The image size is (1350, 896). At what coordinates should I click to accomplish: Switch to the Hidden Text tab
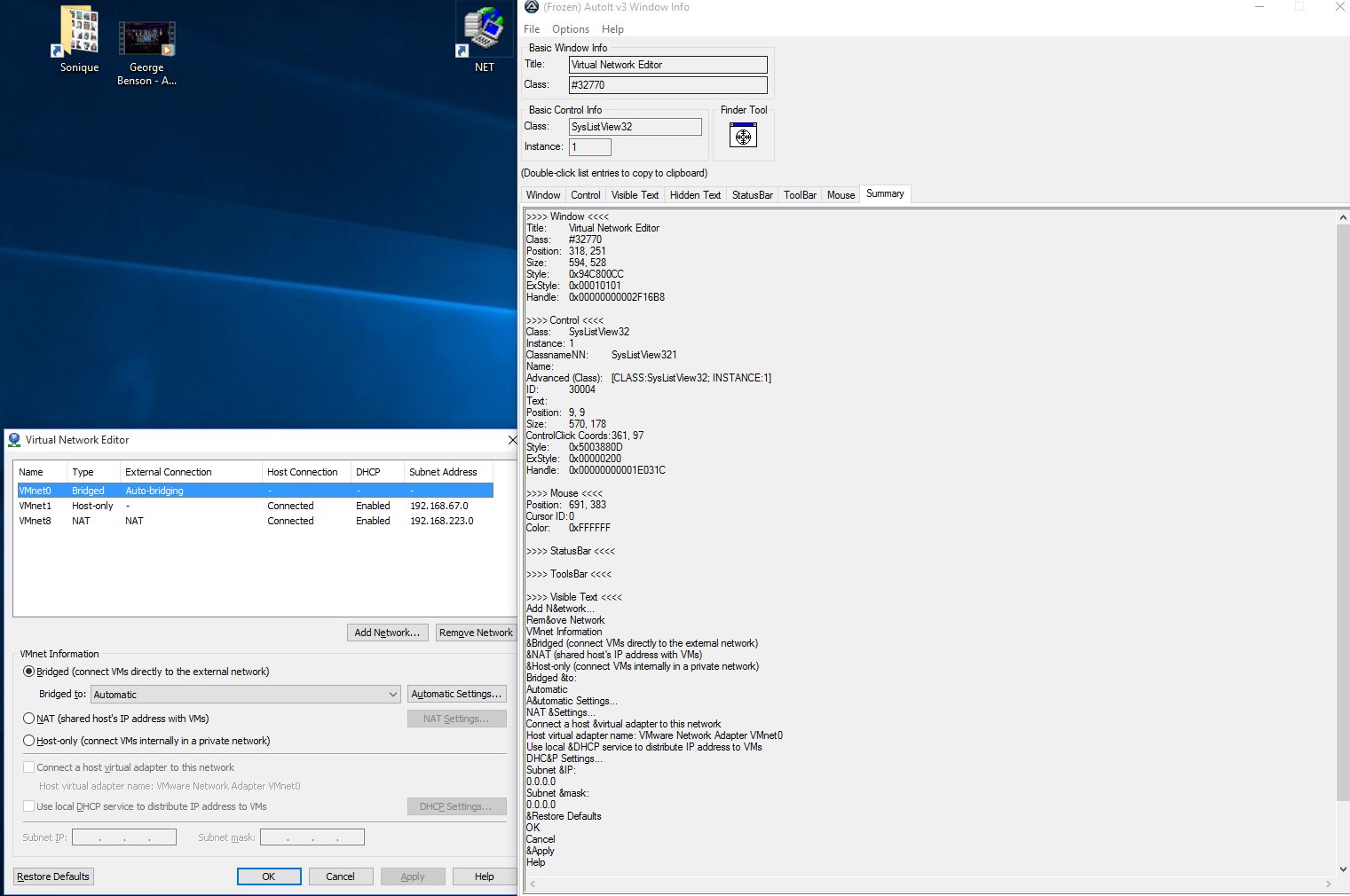[695, 195]
